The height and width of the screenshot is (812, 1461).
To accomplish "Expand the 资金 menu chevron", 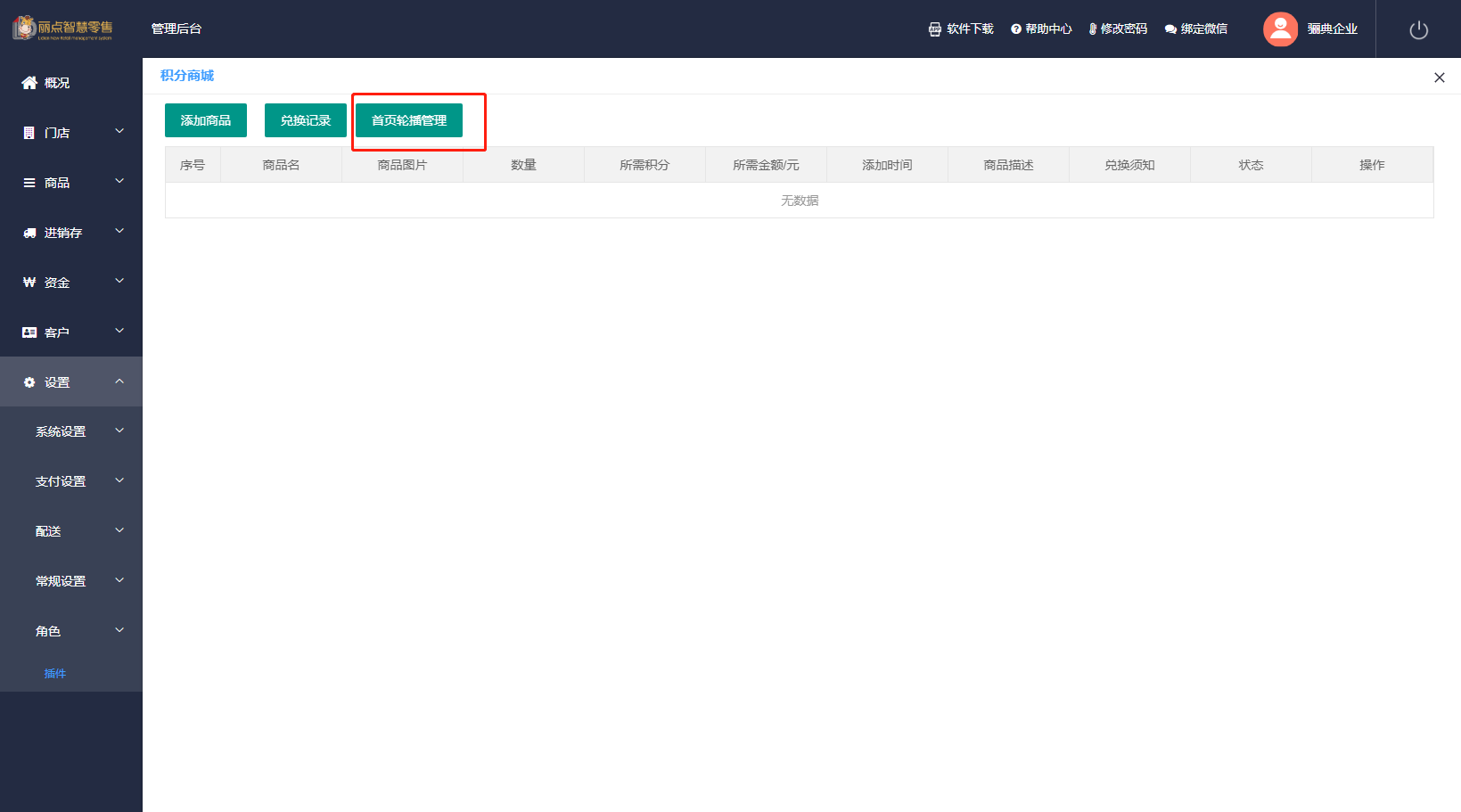I will click(x=119, y=282).
